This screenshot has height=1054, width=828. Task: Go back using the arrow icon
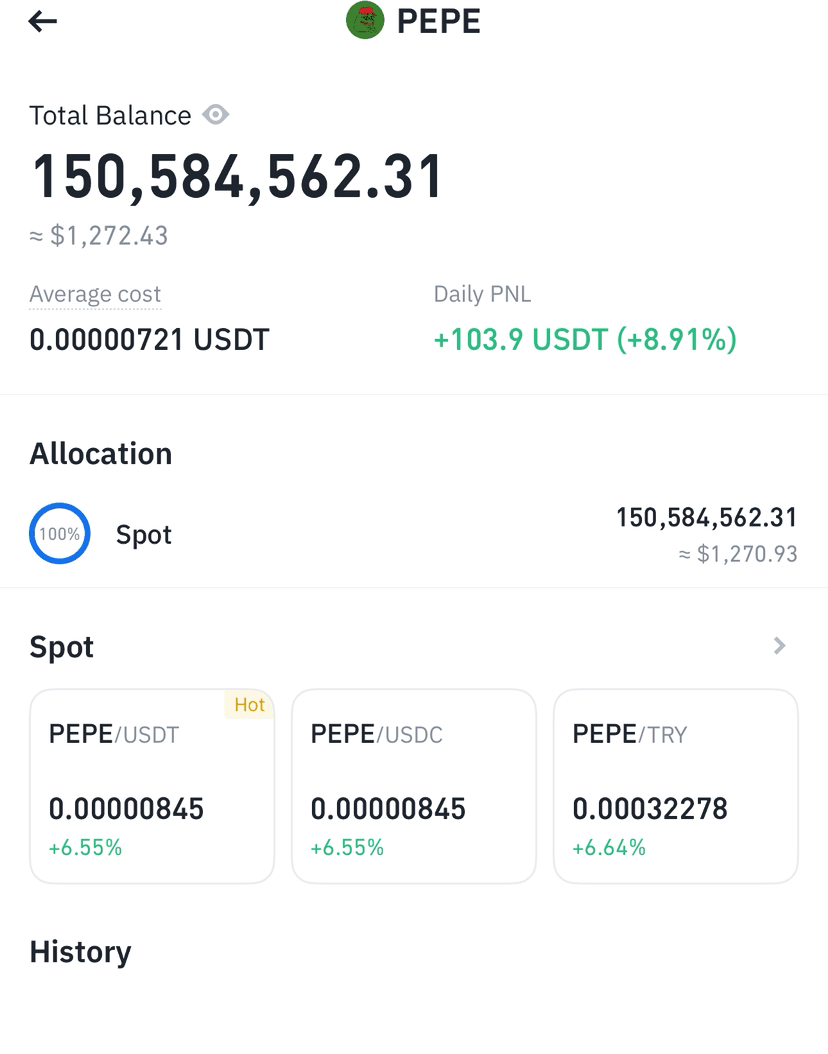42,22
